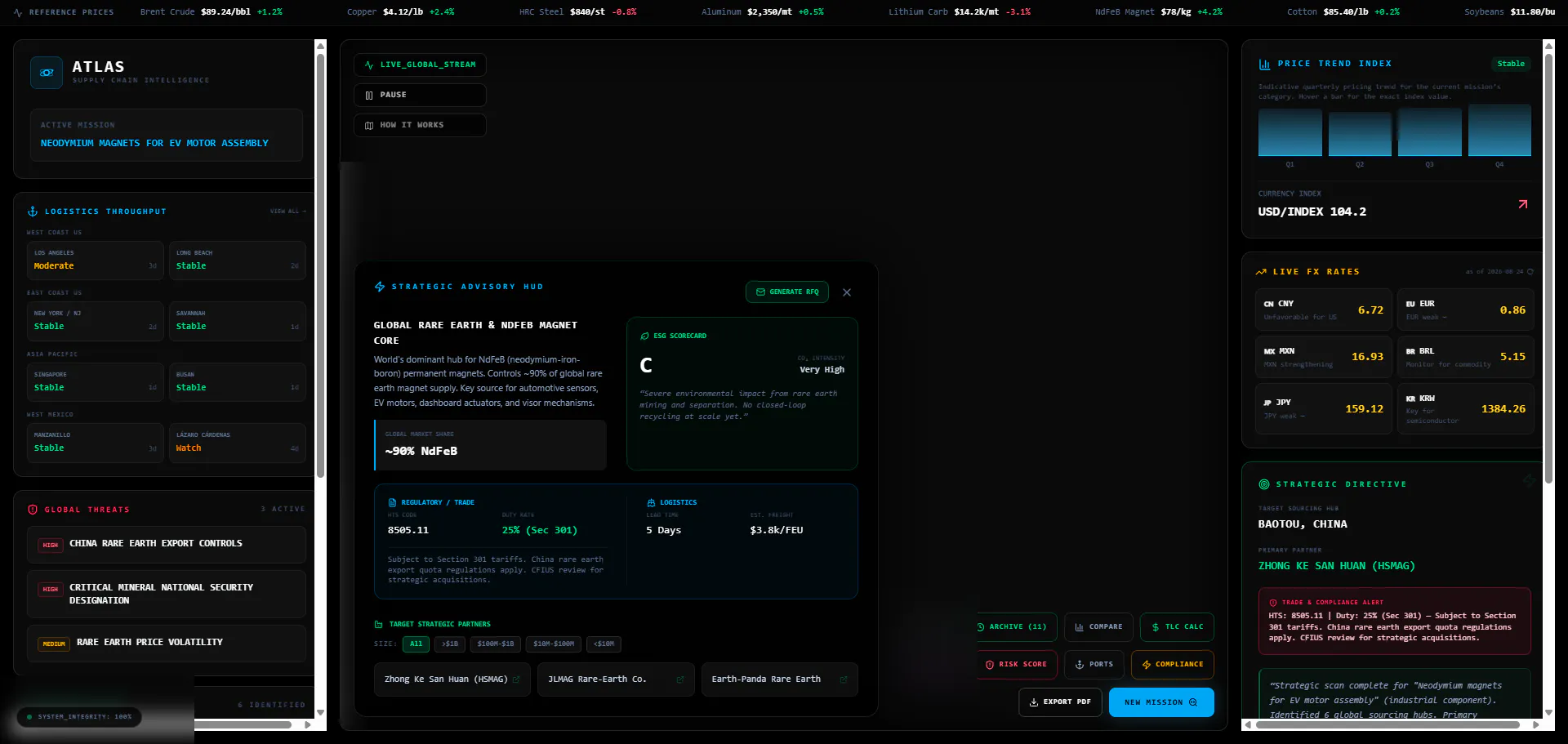The height and width of the screenshot is (744, 1568).
Task: Open the Lázaro Cárdenas port card
Action: coord(238,443)
